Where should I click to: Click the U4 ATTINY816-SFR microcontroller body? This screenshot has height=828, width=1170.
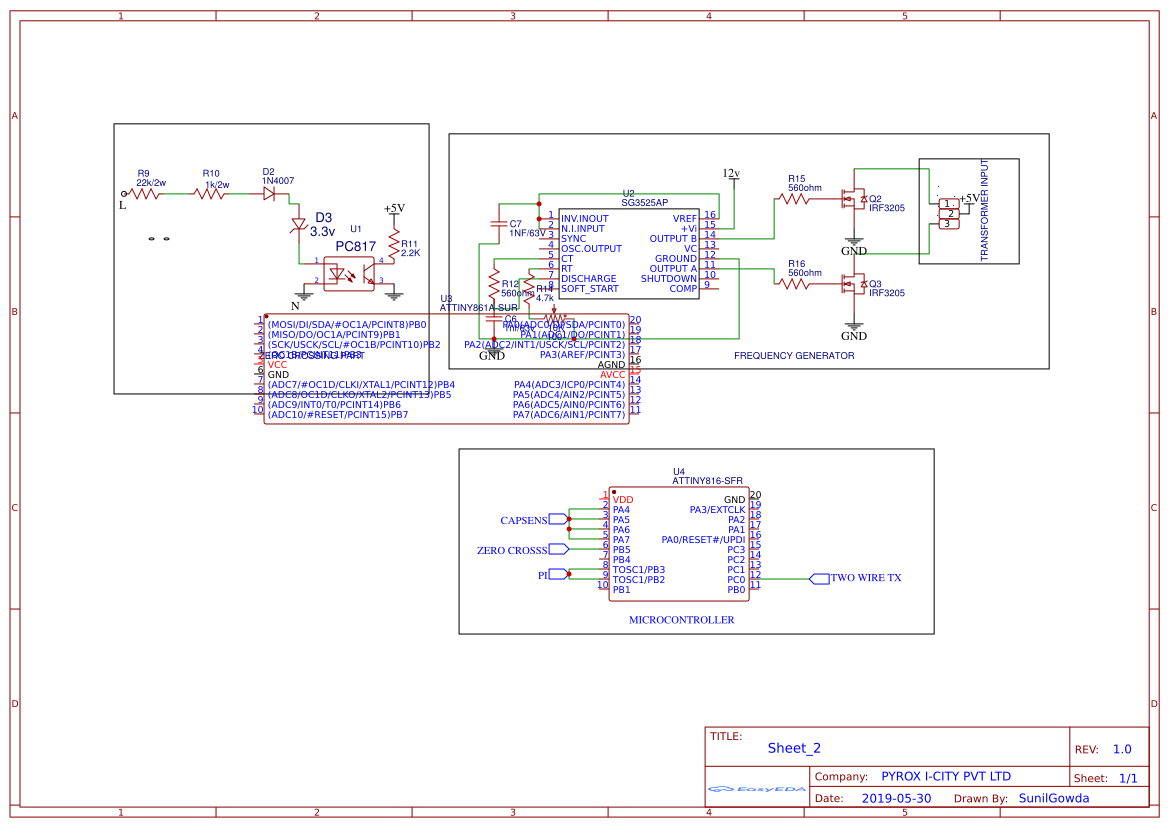click(x=677, y=543)
